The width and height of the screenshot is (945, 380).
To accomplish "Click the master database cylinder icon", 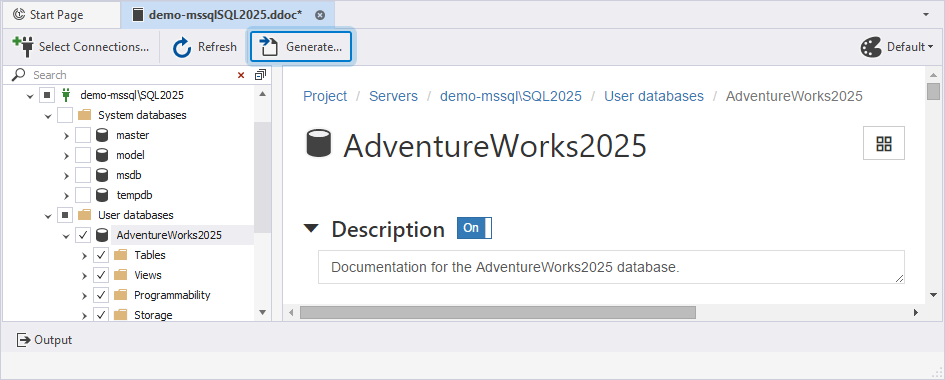I will pyautogui.click(x=102, y=135).
